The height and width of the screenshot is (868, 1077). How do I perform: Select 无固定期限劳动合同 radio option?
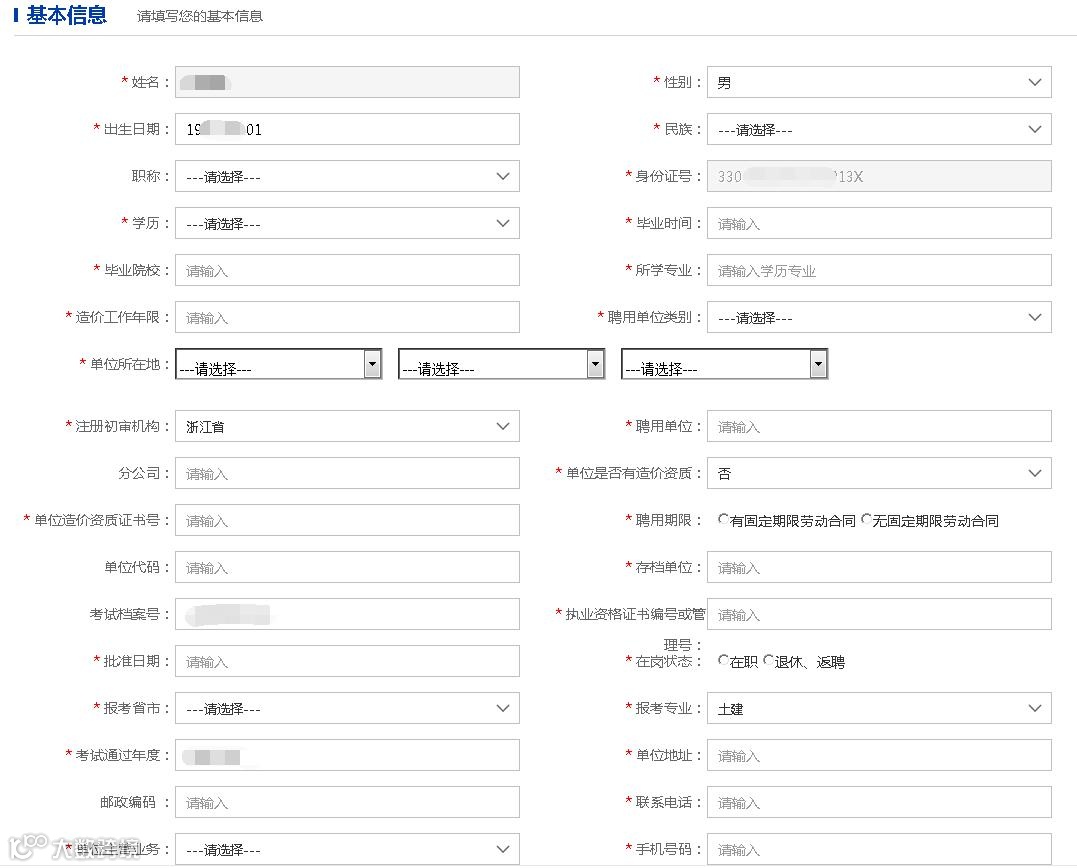865,519
